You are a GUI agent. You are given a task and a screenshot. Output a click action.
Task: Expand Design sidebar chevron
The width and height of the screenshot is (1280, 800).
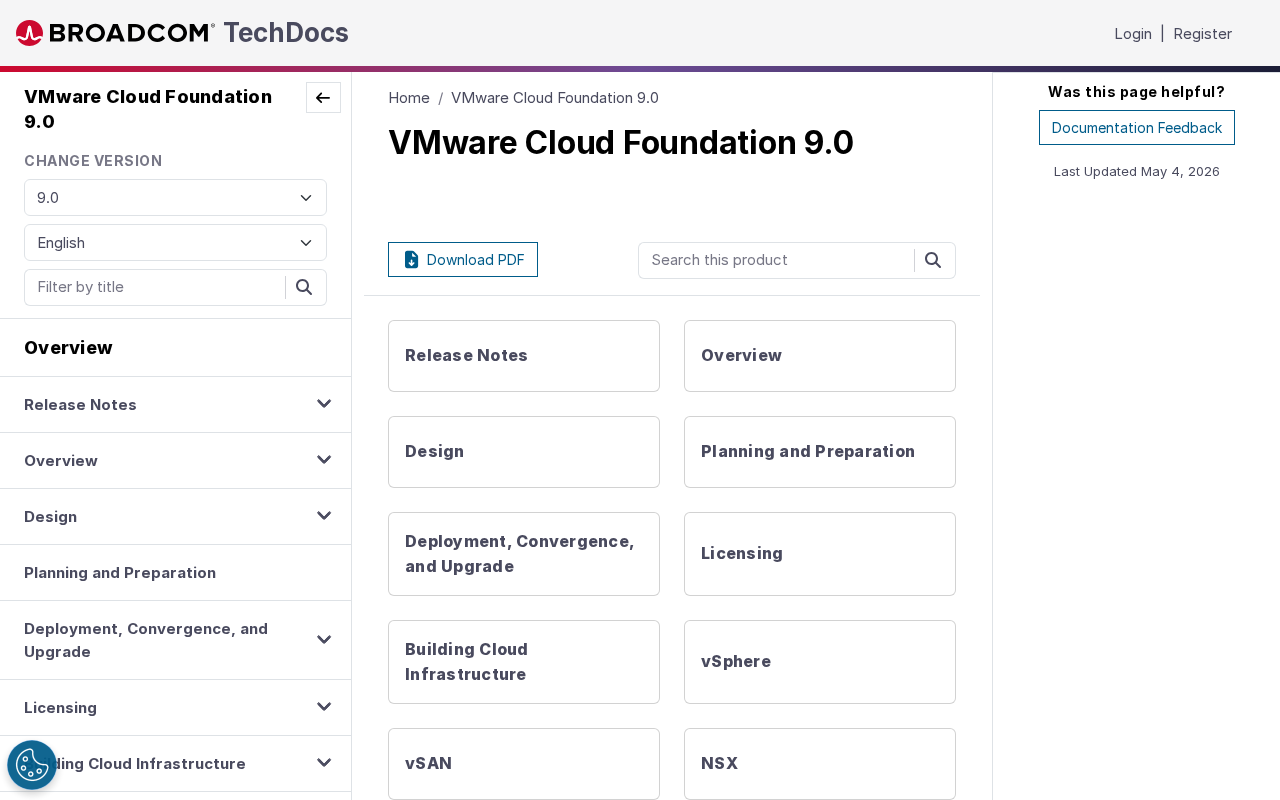[x=324, y=516]
